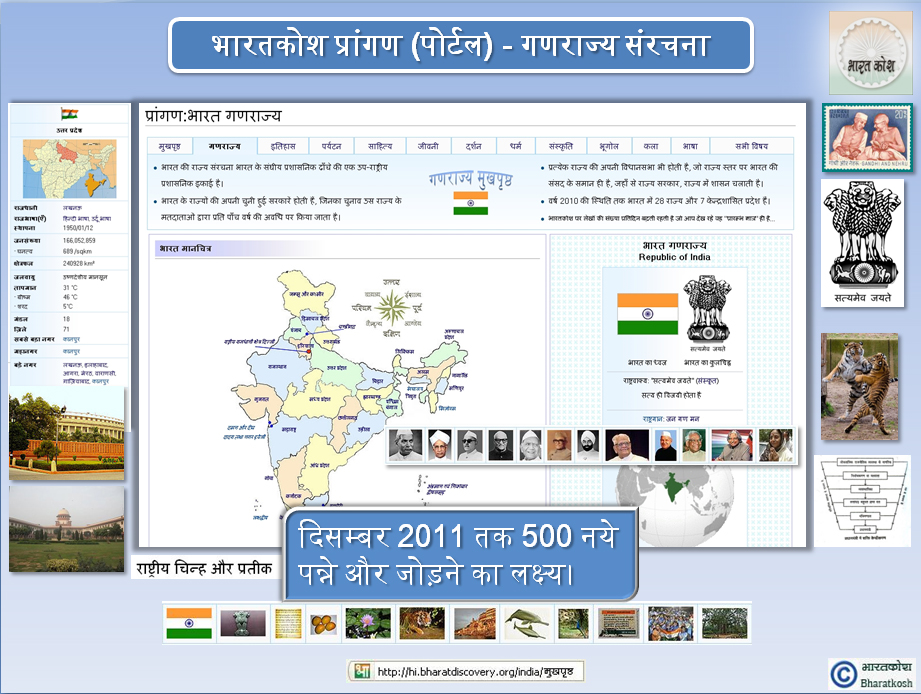Click the Satyamev Jayate emblem on right
The image size is (921, 694).
[x=861, y=242]
